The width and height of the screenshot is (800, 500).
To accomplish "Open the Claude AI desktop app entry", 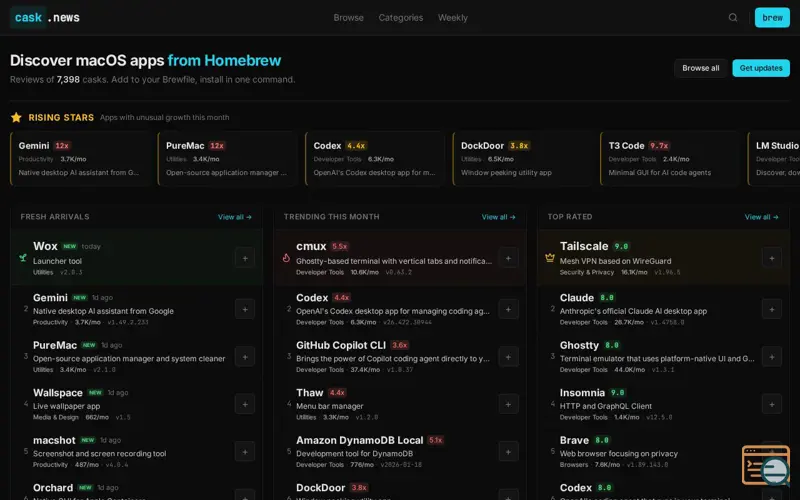I will (x=664, y=309).
